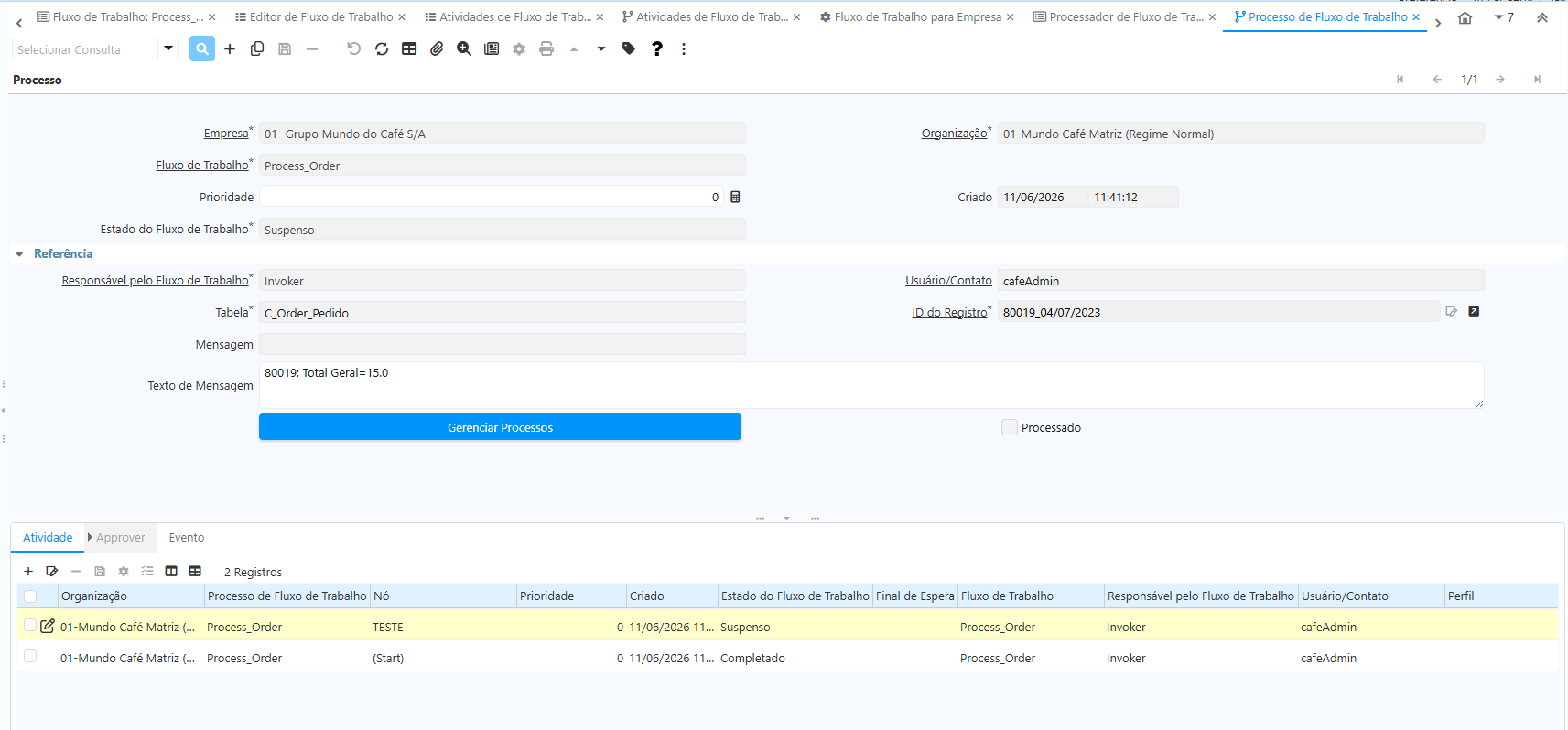Collapse the Referência section
The width and height of the screenshot is (1568, 730).
(x=19, y=253)
